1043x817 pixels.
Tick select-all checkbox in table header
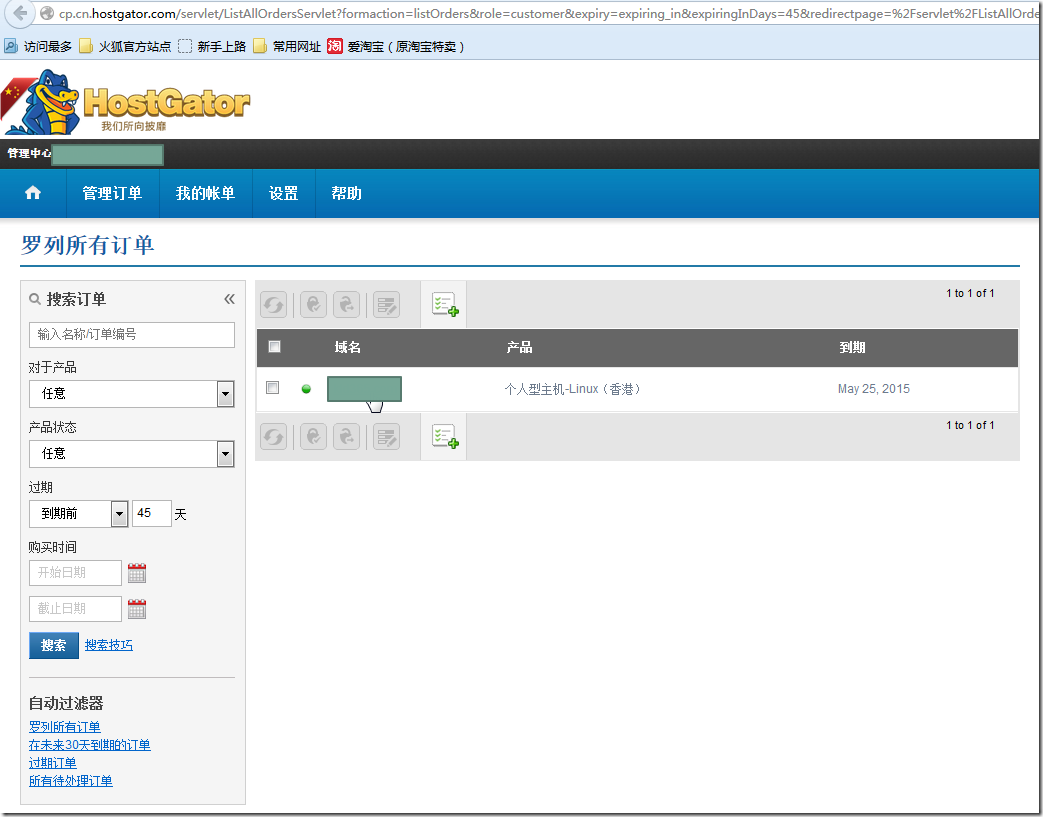(274, 347)
